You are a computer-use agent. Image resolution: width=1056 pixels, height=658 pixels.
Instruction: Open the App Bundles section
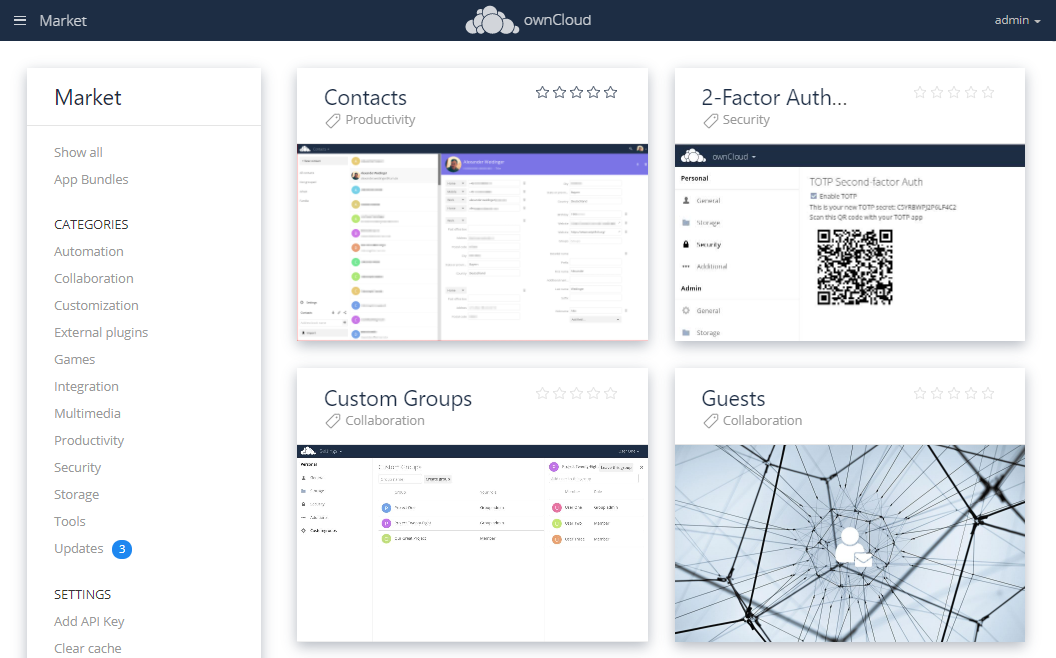click(91, 179)
